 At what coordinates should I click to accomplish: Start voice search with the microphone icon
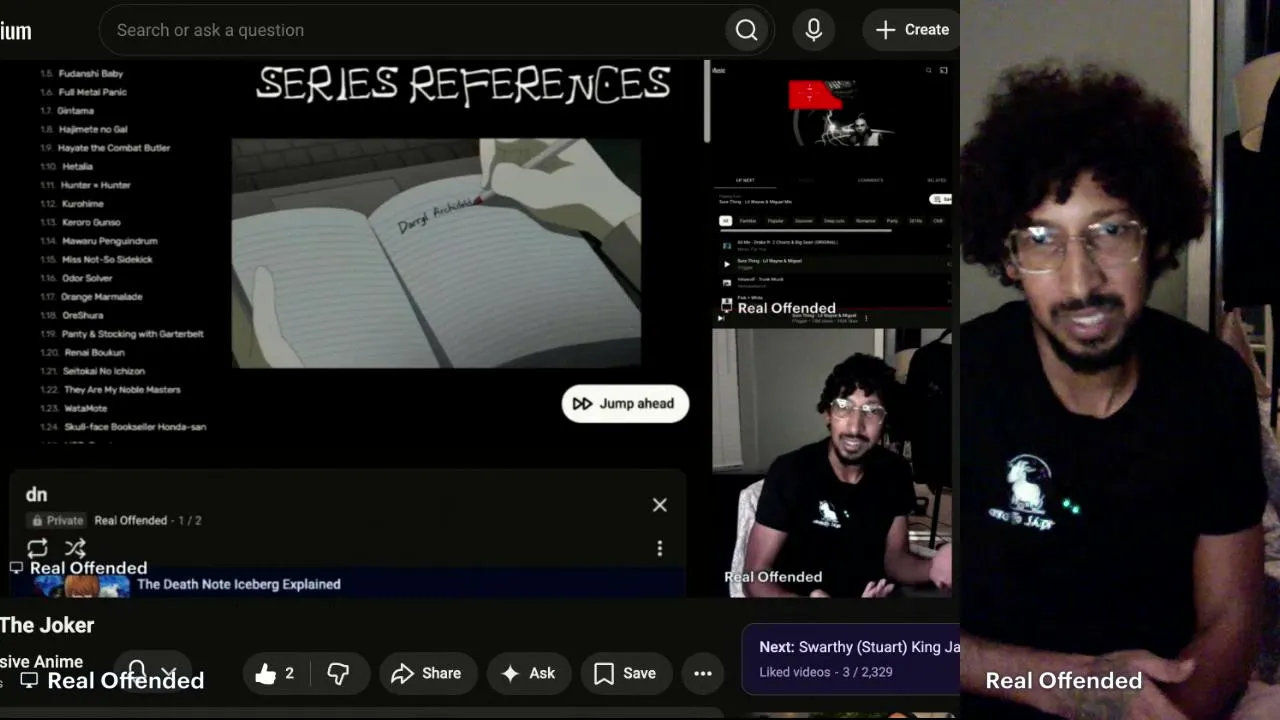pyautogui.click(x=814, y=30)
